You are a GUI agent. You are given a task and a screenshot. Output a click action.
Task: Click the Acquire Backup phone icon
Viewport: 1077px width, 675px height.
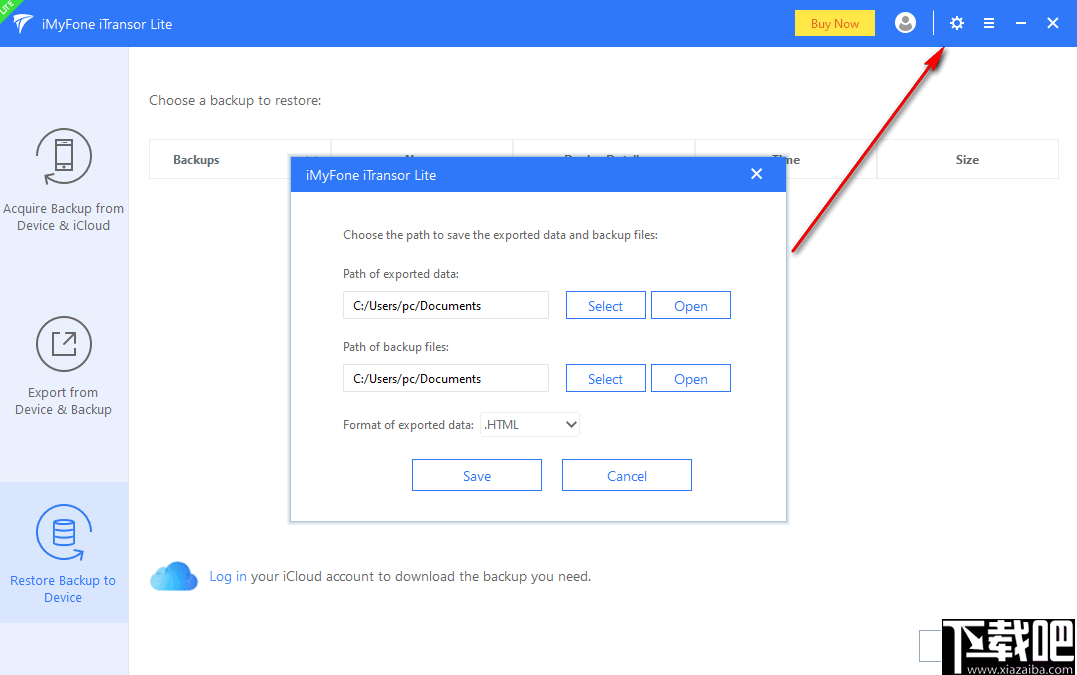pos(63,157)
